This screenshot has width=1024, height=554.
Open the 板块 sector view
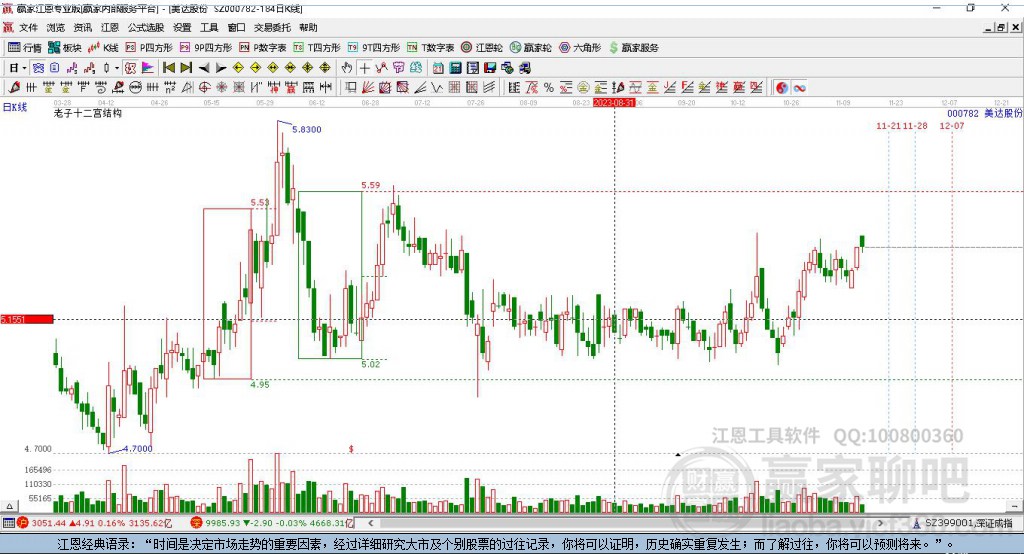point(65,48)
